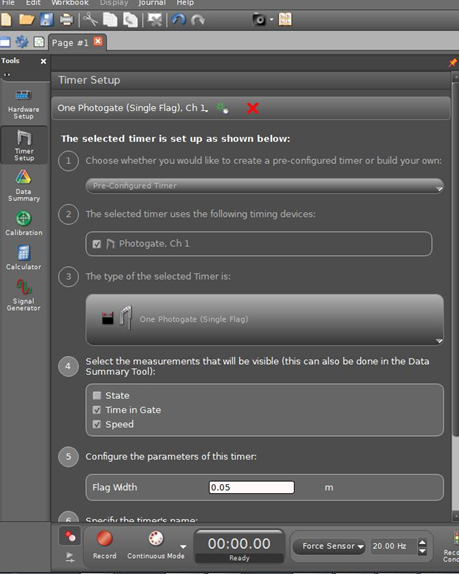Print using the printer icon
Image resolution: width=459 pixels, height=574 pixels.
(66, 19)
